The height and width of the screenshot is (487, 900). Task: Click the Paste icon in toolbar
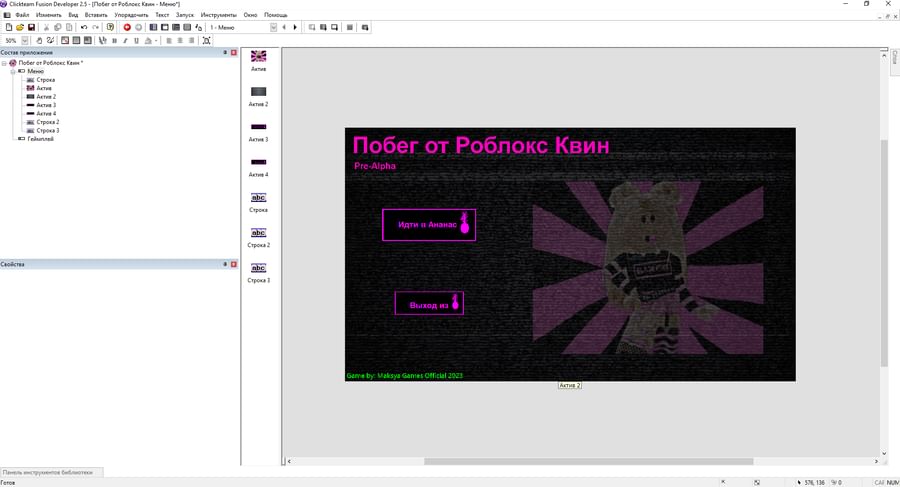69,27
